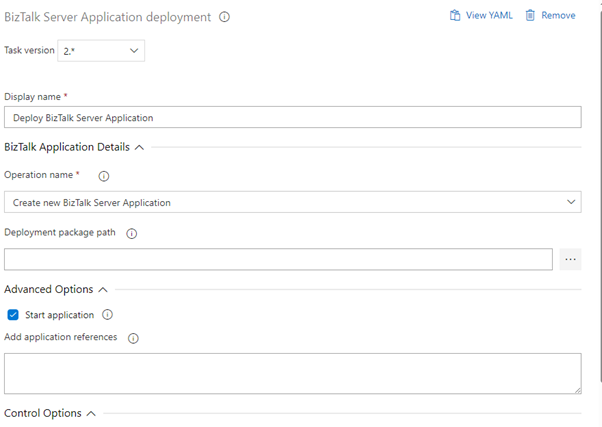
Task: Click into the Display name field
Action: [292, 117]
